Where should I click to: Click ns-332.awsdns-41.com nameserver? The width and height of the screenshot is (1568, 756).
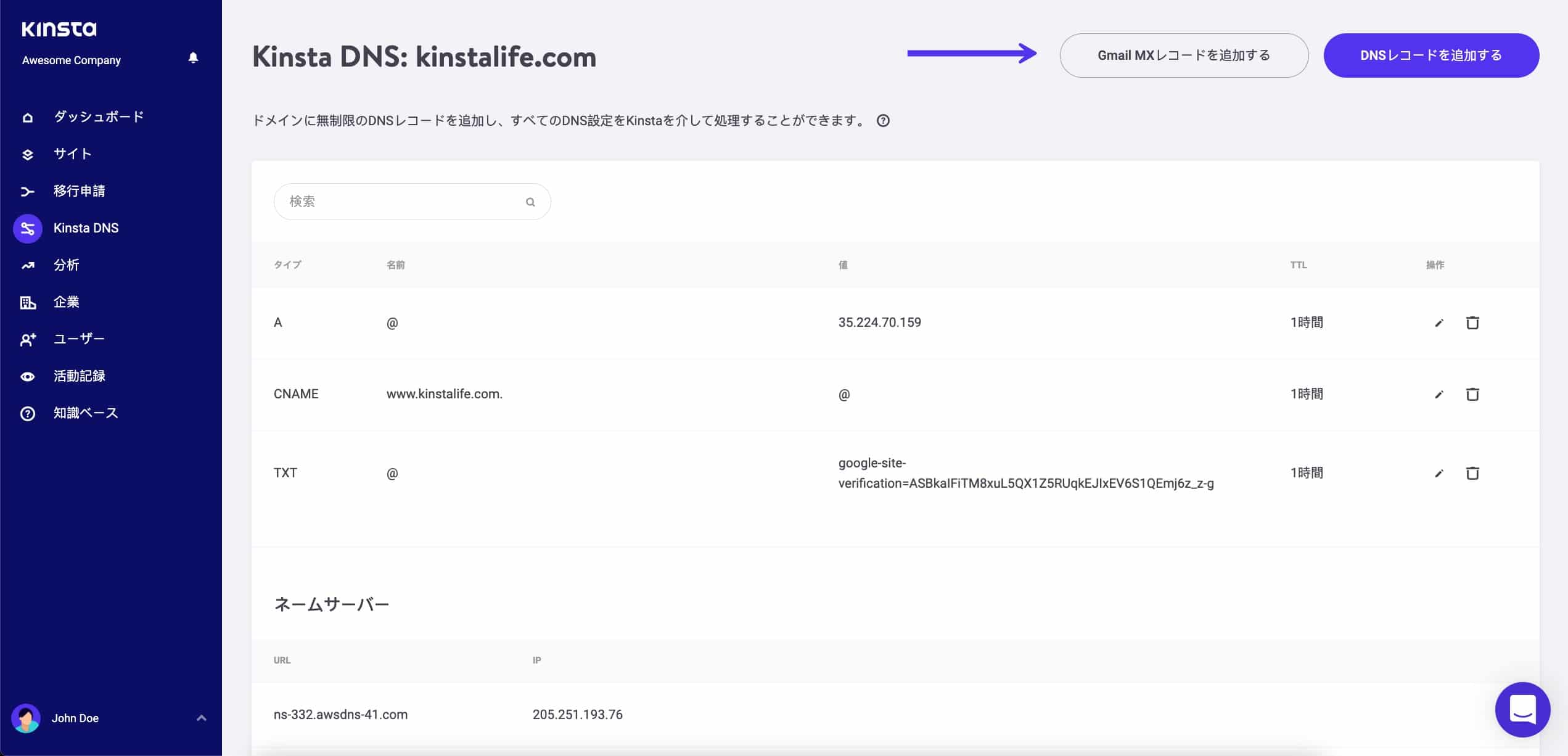tap(340, 715)
